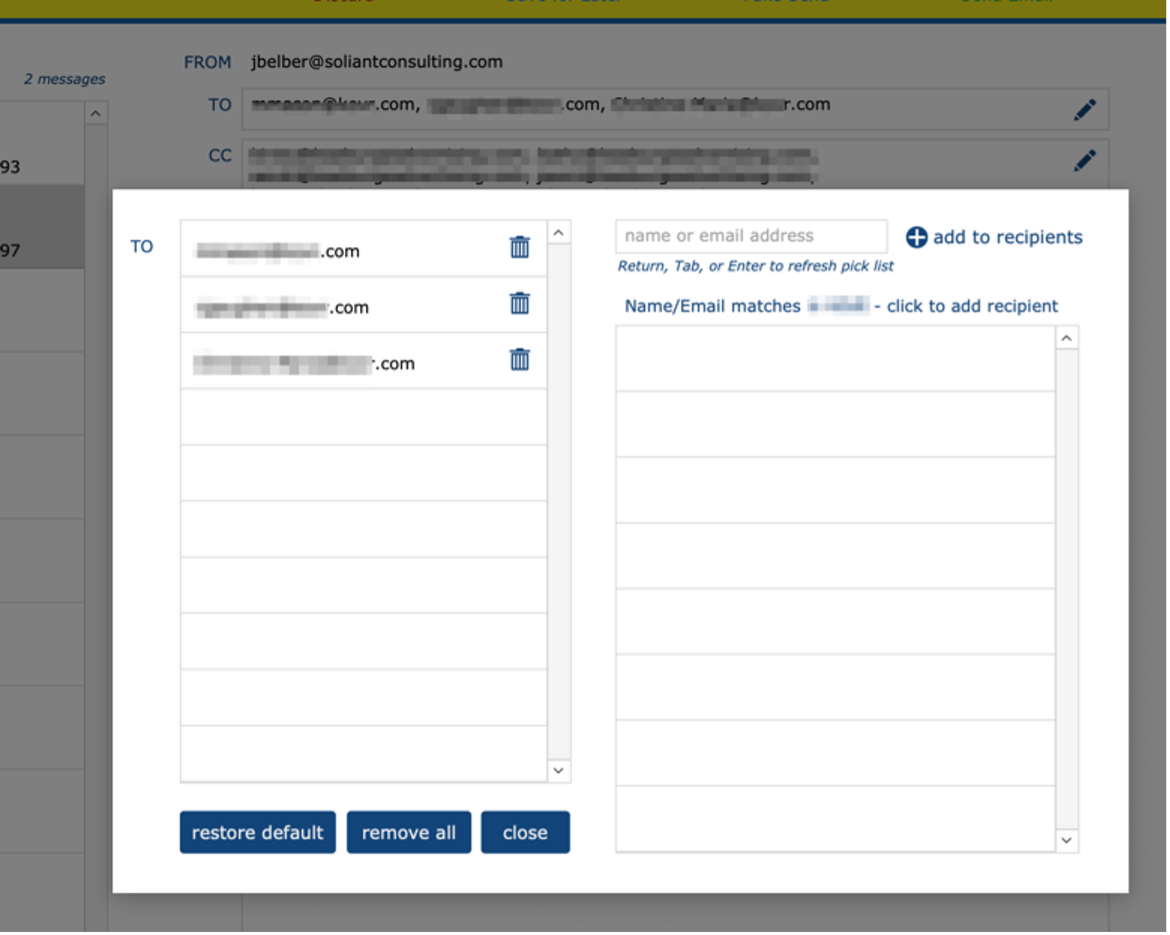This screenshot has height=935, width=1170.
Task: Click the plus icon beside add to recipients
Action: click(916, 237)
